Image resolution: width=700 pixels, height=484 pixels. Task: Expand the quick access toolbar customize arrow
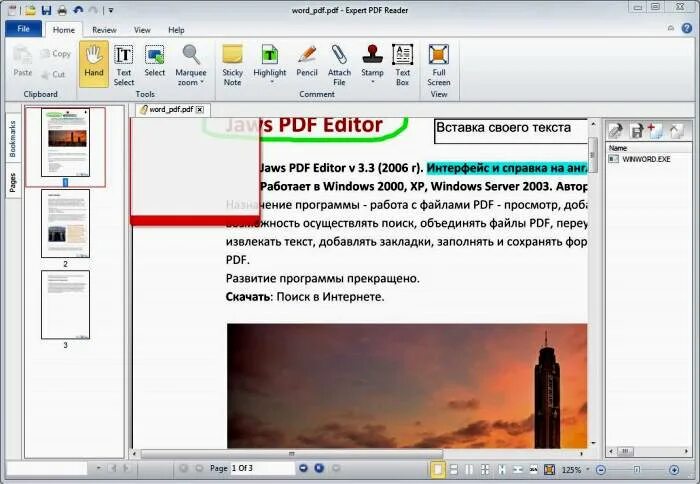pyautogui.click(x=111, y=10)
